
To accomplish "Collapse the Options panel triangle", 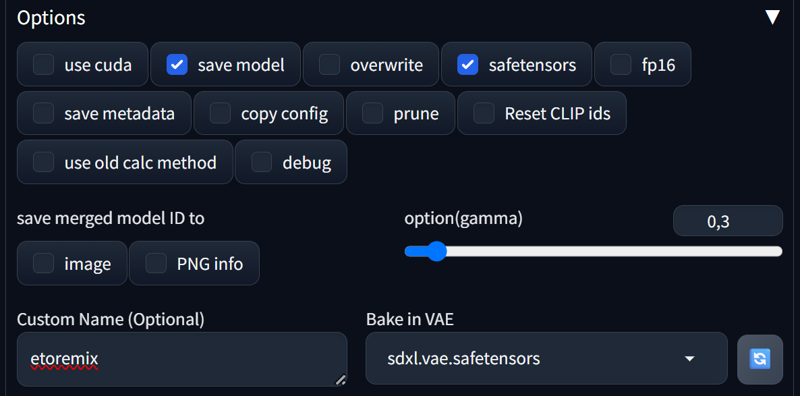I will [x=772, y=18].
